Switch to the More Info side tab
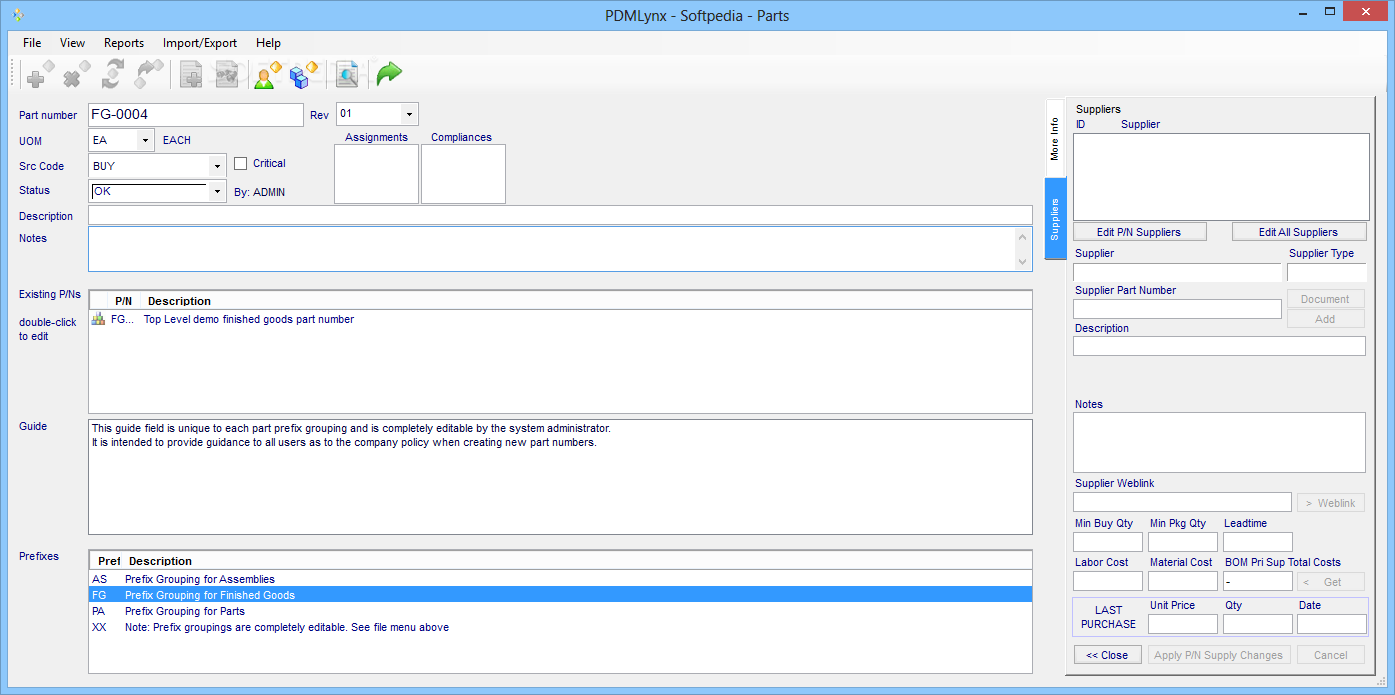Screen dimensions: 1395x695 tap(1055, 139)
